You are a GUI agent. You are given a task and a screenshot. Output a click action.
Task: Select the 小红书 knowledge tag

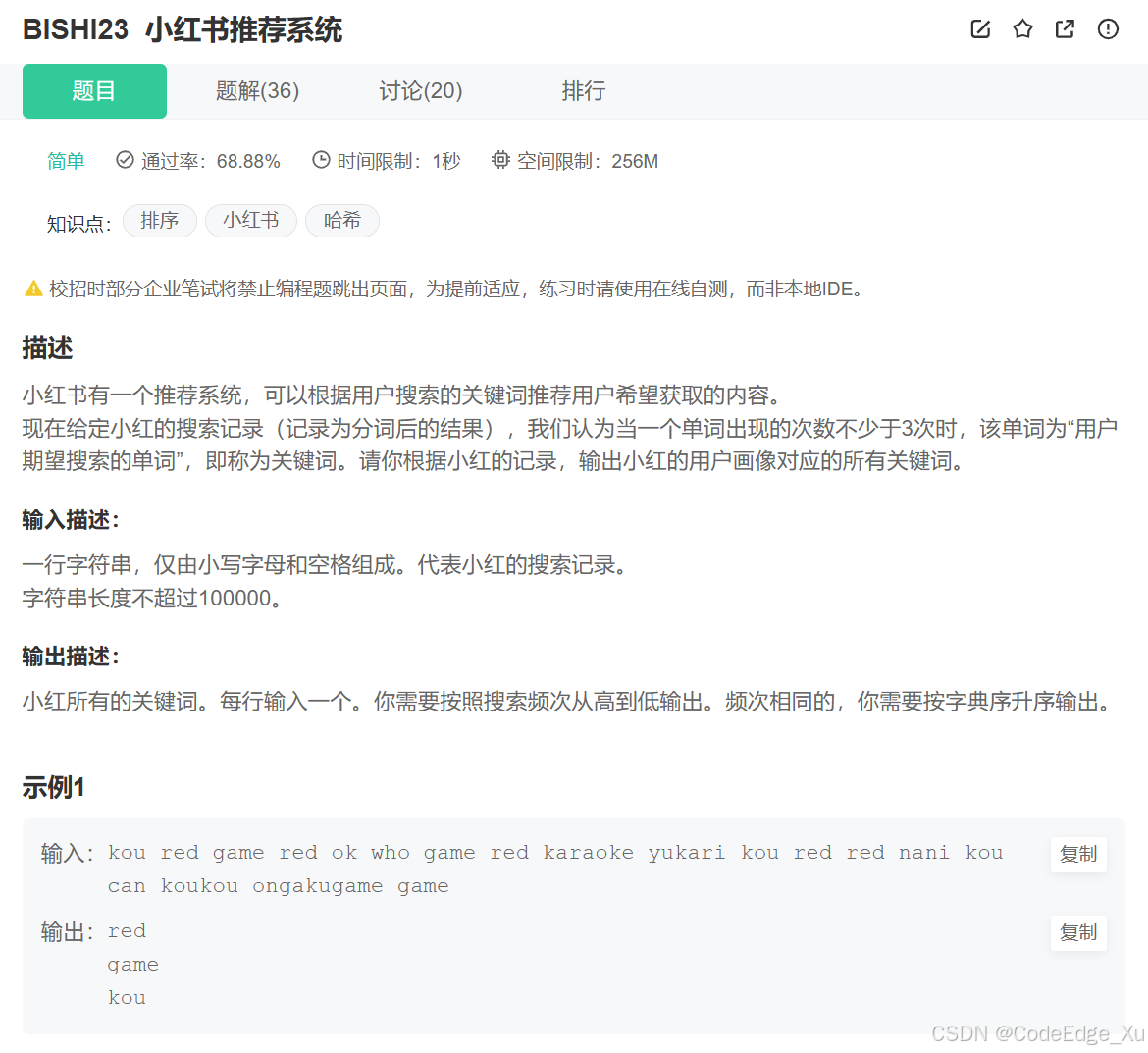[x=251, y=221]
